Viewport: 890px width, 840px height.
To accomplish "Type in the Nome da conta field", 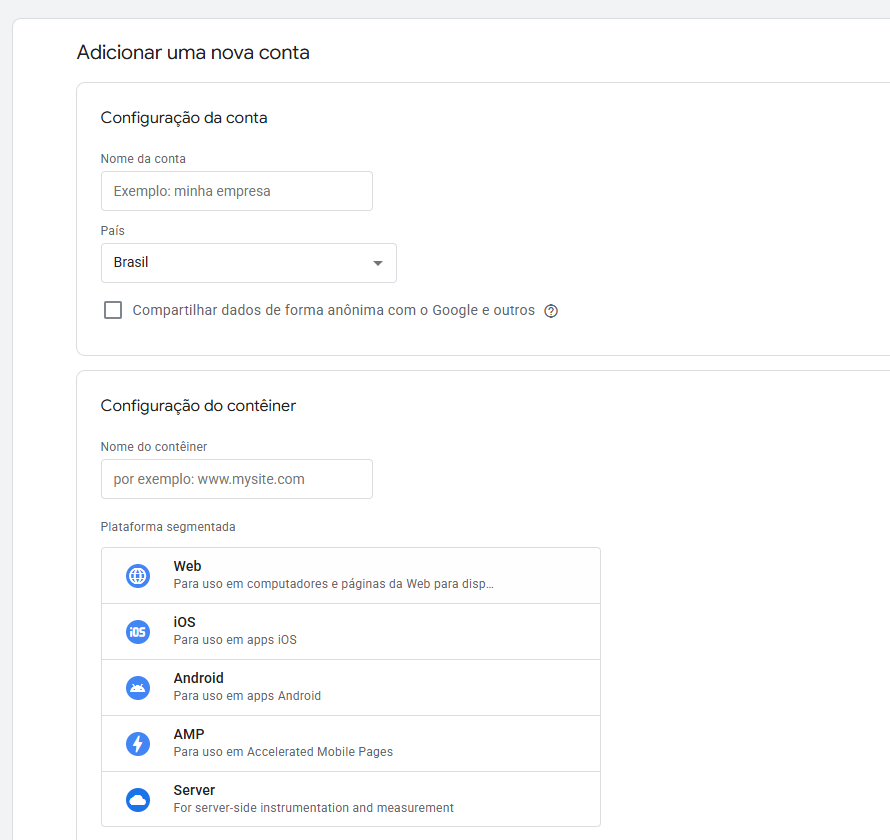I will point(236,191).
